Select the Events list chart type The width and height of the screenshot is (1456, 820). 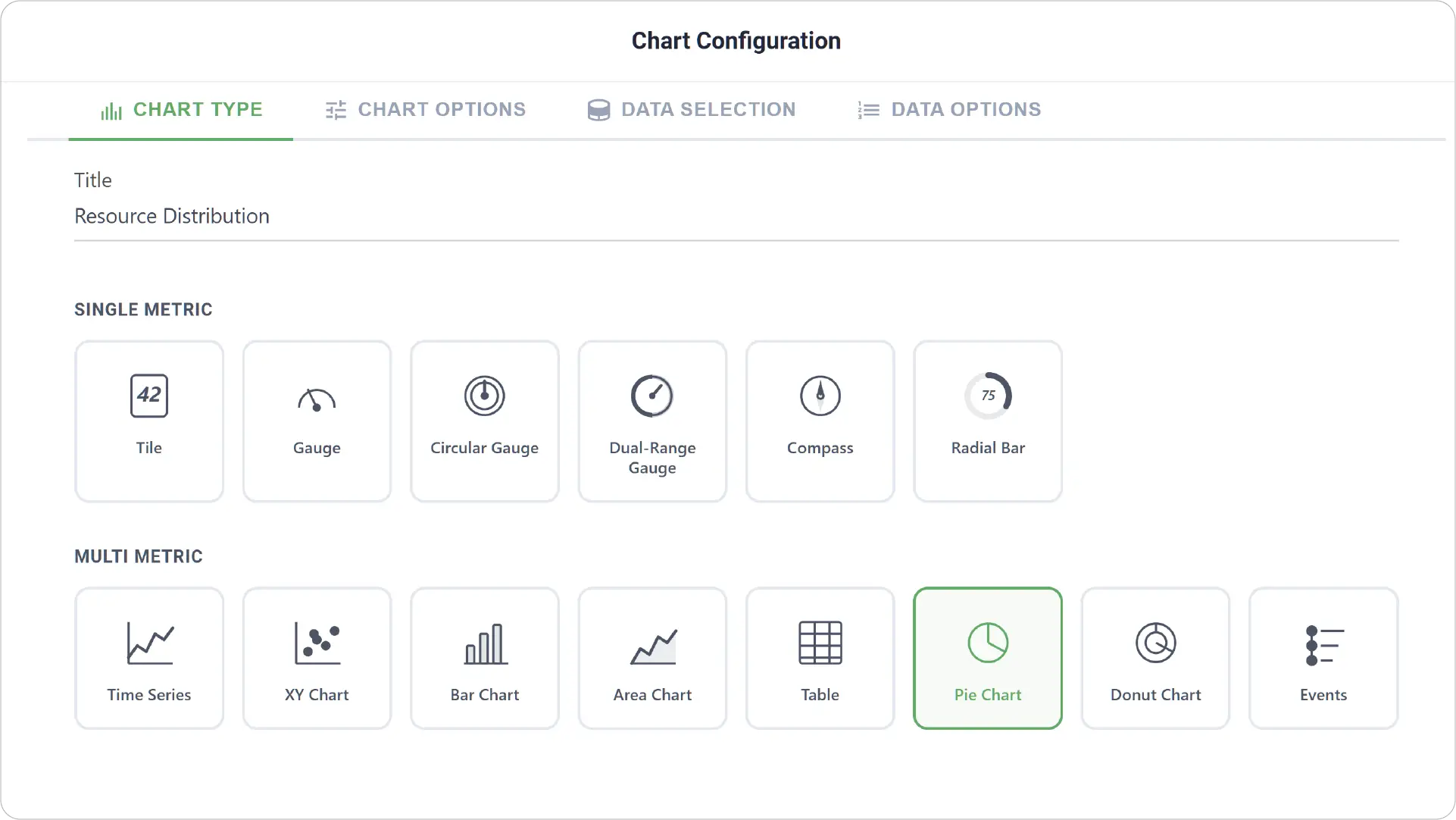tap(1323, 658)
